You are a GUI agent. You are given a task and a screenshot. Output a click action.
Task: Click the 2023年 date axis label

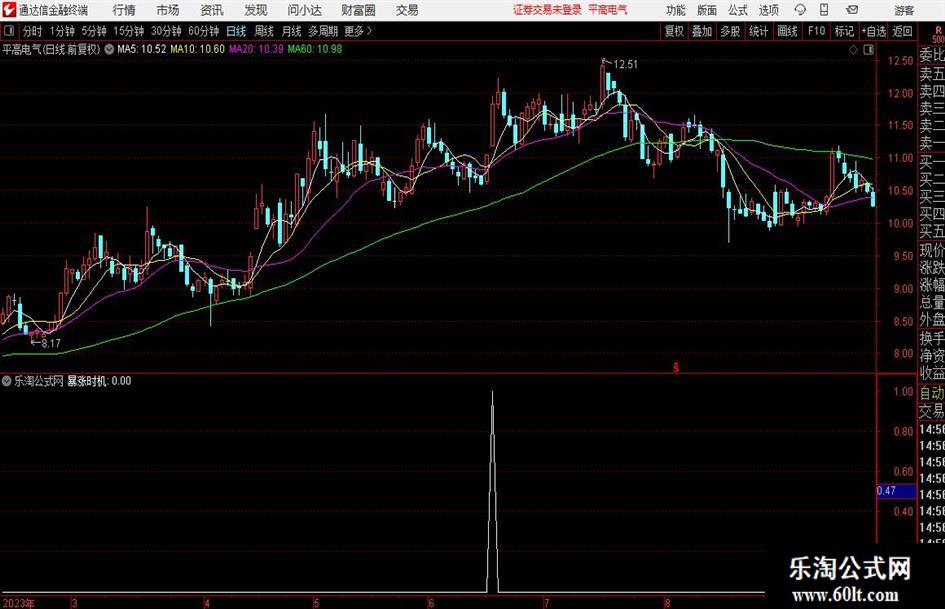tap(19, 603)
